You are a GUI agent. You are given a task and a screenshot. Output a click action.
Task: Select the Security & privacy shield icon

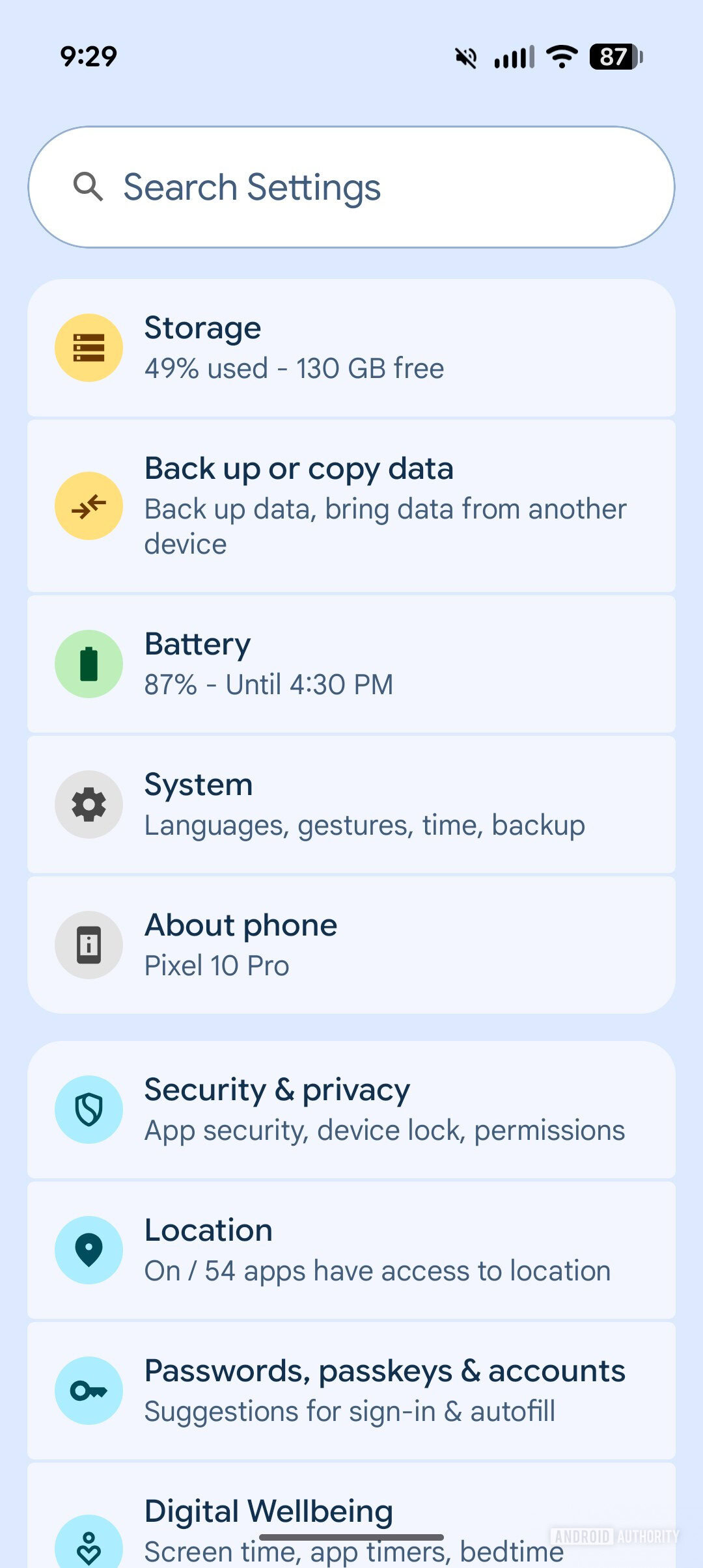coord(89,1109)
